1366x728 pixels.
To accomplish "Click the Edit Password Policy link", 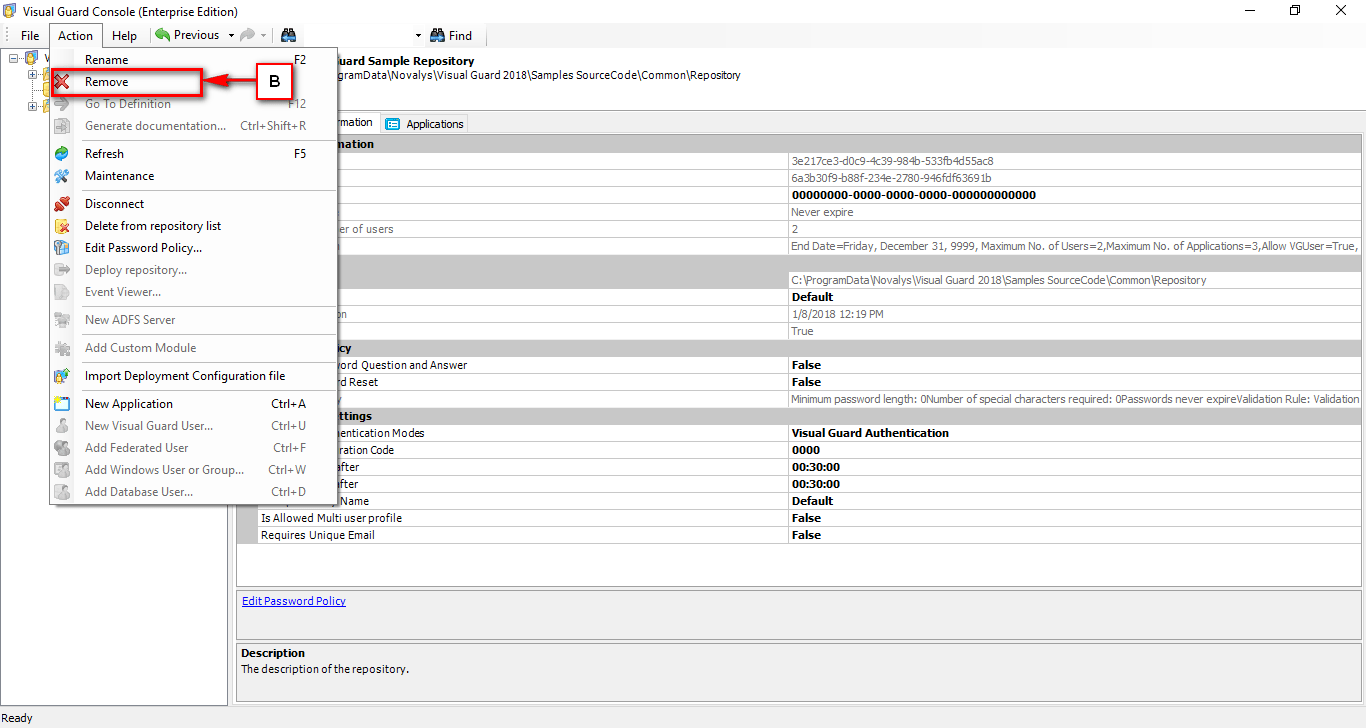I will 293,600.
